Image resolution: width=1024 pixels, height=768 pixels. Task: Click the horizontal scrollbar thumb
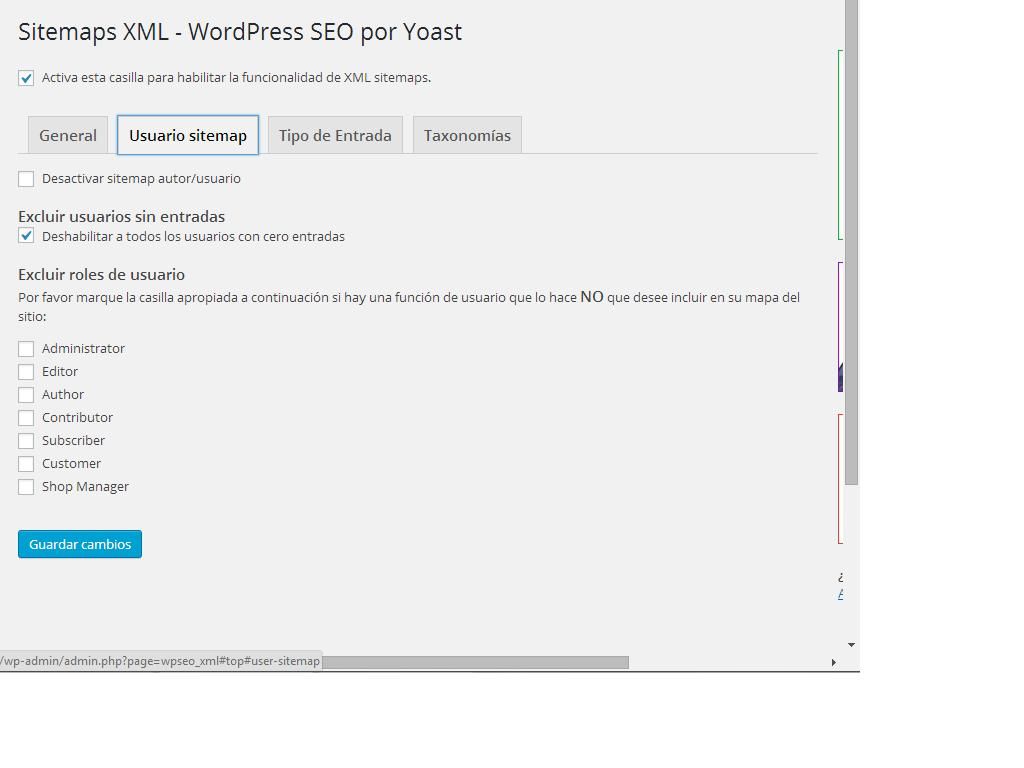475,662
